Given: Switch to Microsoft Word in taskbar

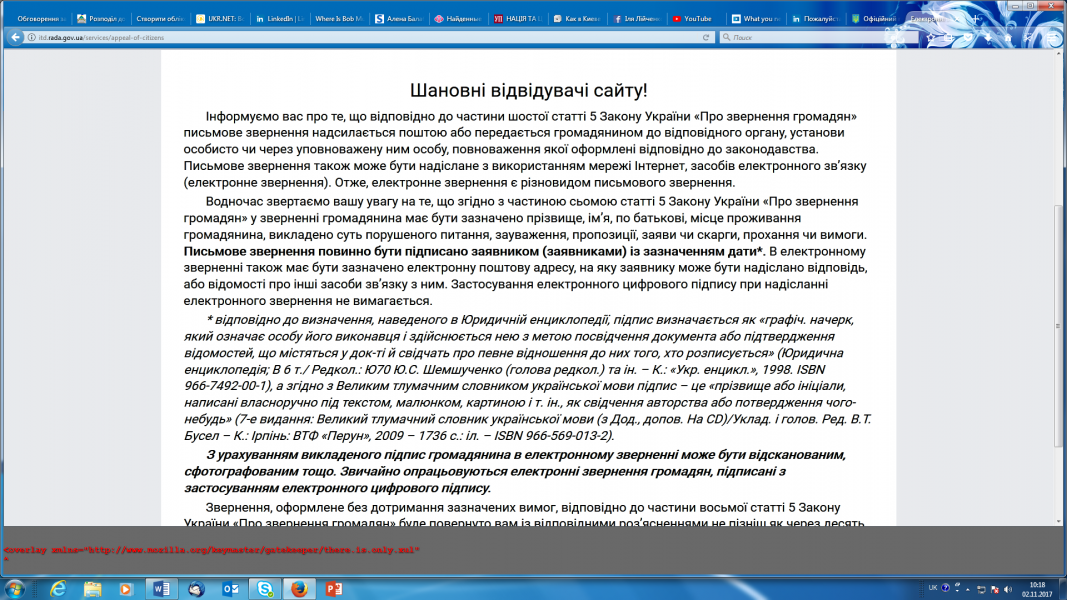Looking at the screenshot, I should 161,588.
